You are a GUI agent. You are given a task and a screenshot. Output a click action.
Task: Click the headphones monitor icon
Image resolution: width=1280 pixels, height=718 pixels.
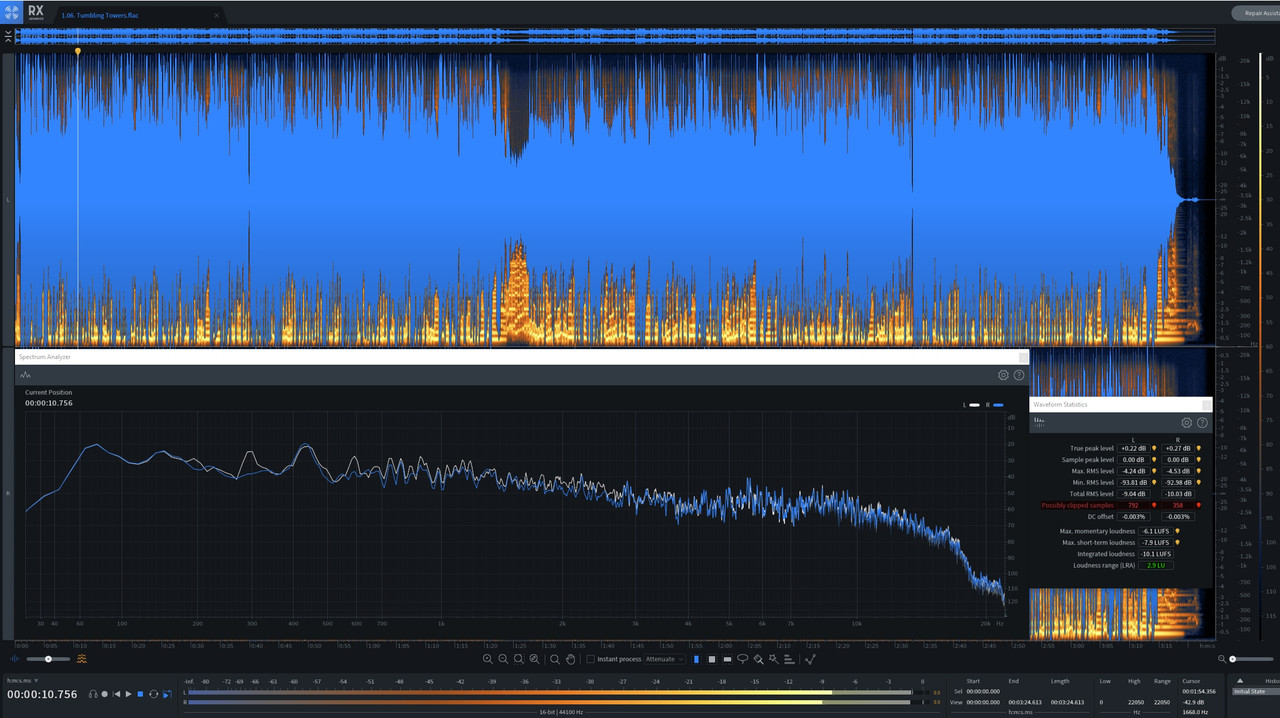pos(93,694)
